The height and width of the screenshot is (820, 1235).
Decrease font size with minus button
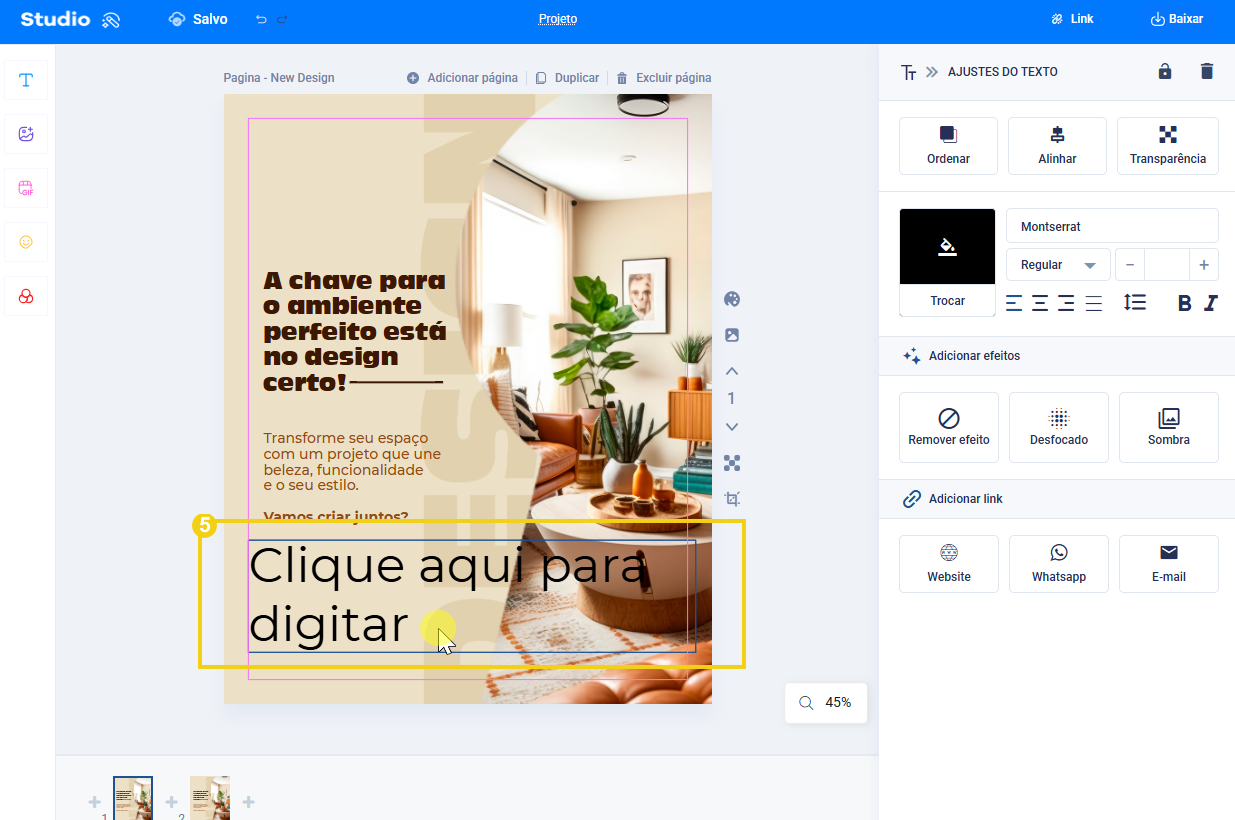coord(1130,265)
